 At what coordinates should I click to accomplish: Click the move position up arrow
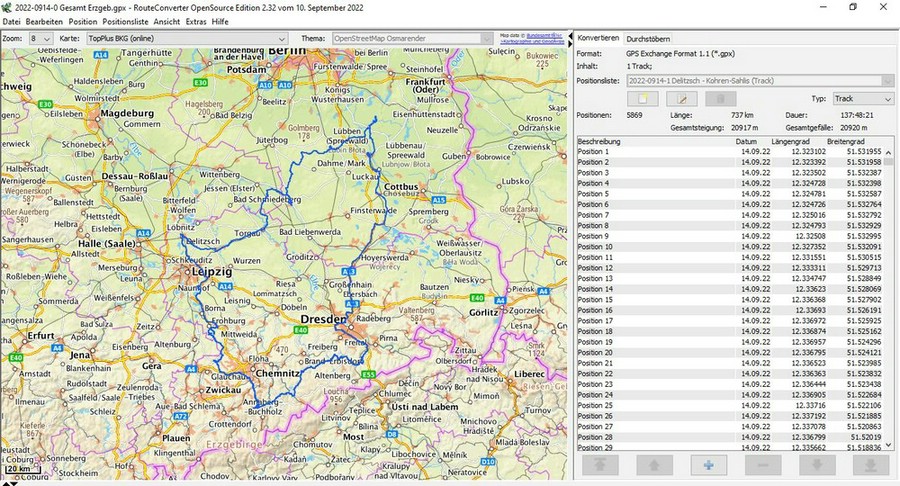pos(654,465)
